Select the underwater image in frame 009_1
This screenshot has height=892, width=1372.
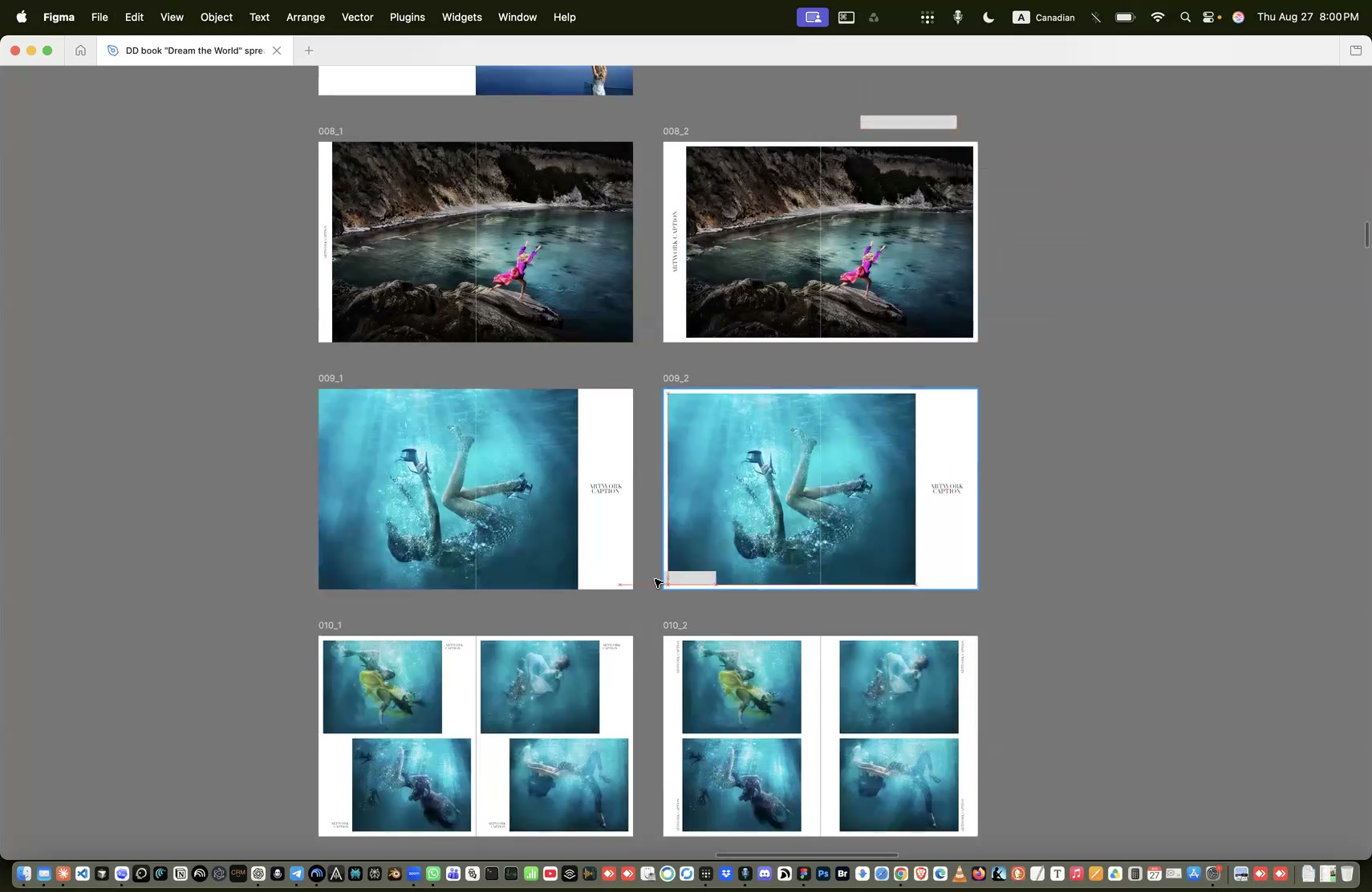[x=448, y=489]
